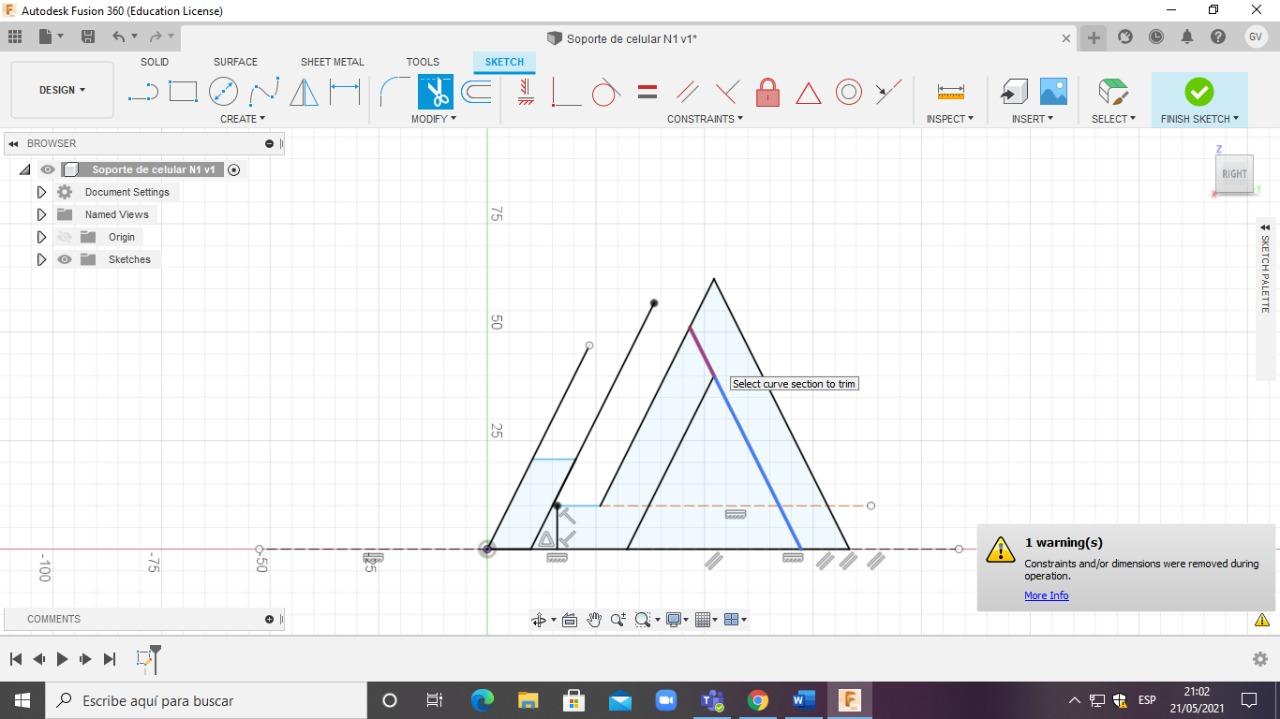
Task: Activate the component radio button
Action: 234,170
